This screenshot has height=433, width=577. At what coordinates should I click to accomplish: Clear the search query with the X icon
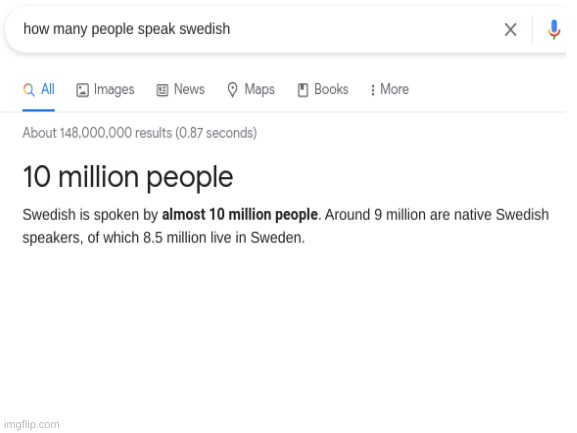510,29
